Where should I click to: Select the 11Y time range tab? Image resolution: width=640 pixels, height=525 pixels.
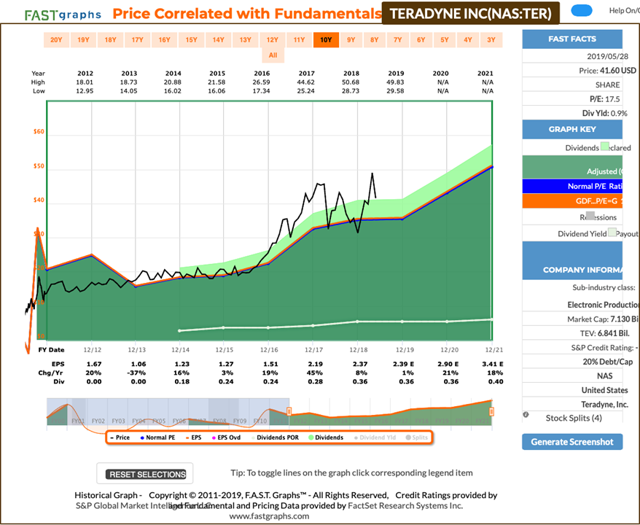299,40
